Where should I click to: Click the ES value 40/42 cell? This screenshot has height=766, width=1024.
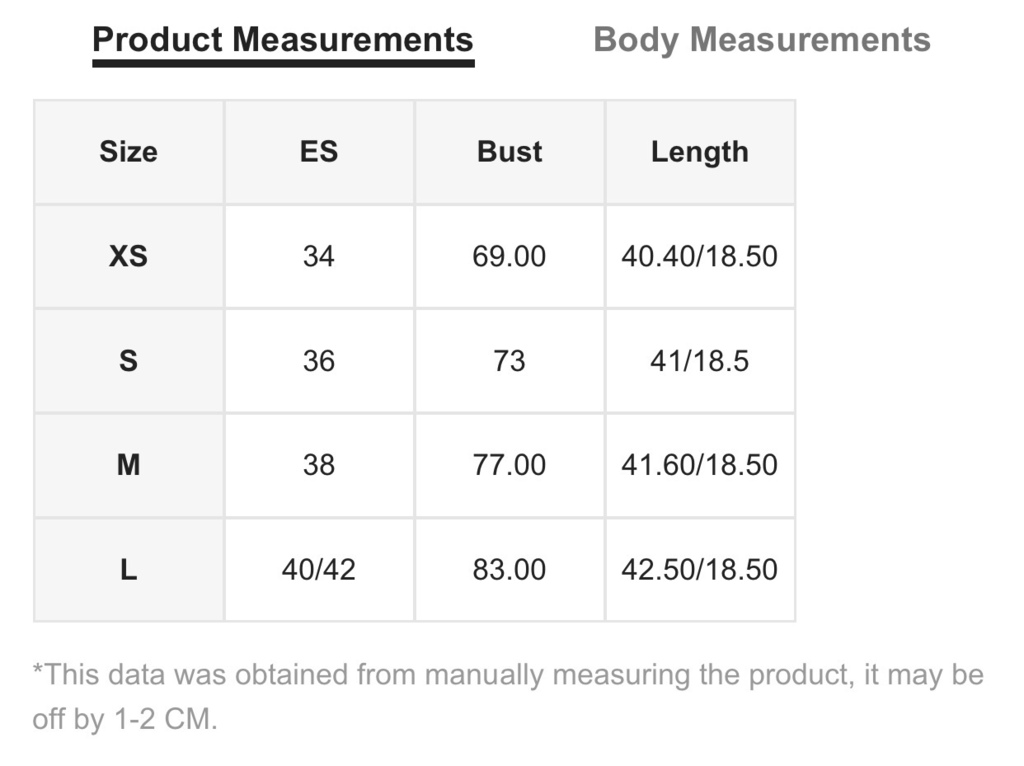coord(319,569)
